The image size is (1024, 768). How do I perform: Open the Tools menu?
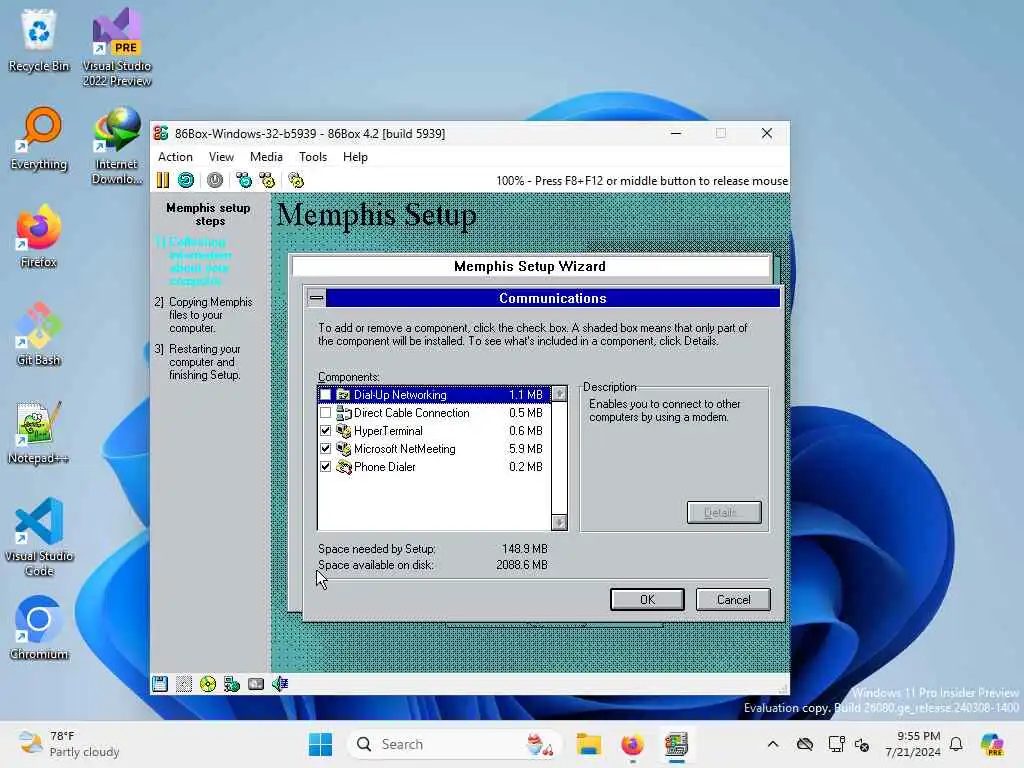(x=313, y=157)
